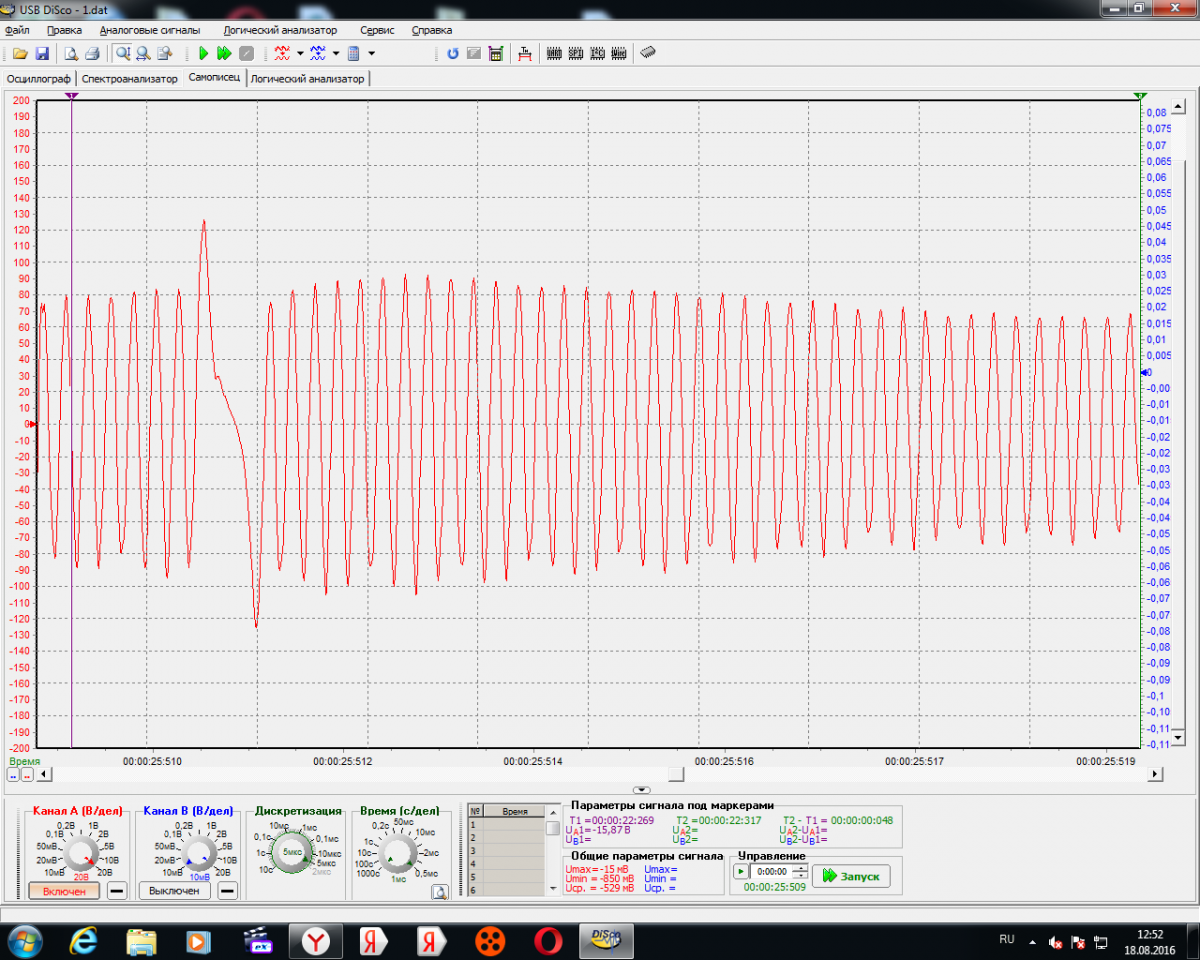Click the Время time-per-division knob
The width and height of the screenshot is (1200, 960).
point(399,852)
